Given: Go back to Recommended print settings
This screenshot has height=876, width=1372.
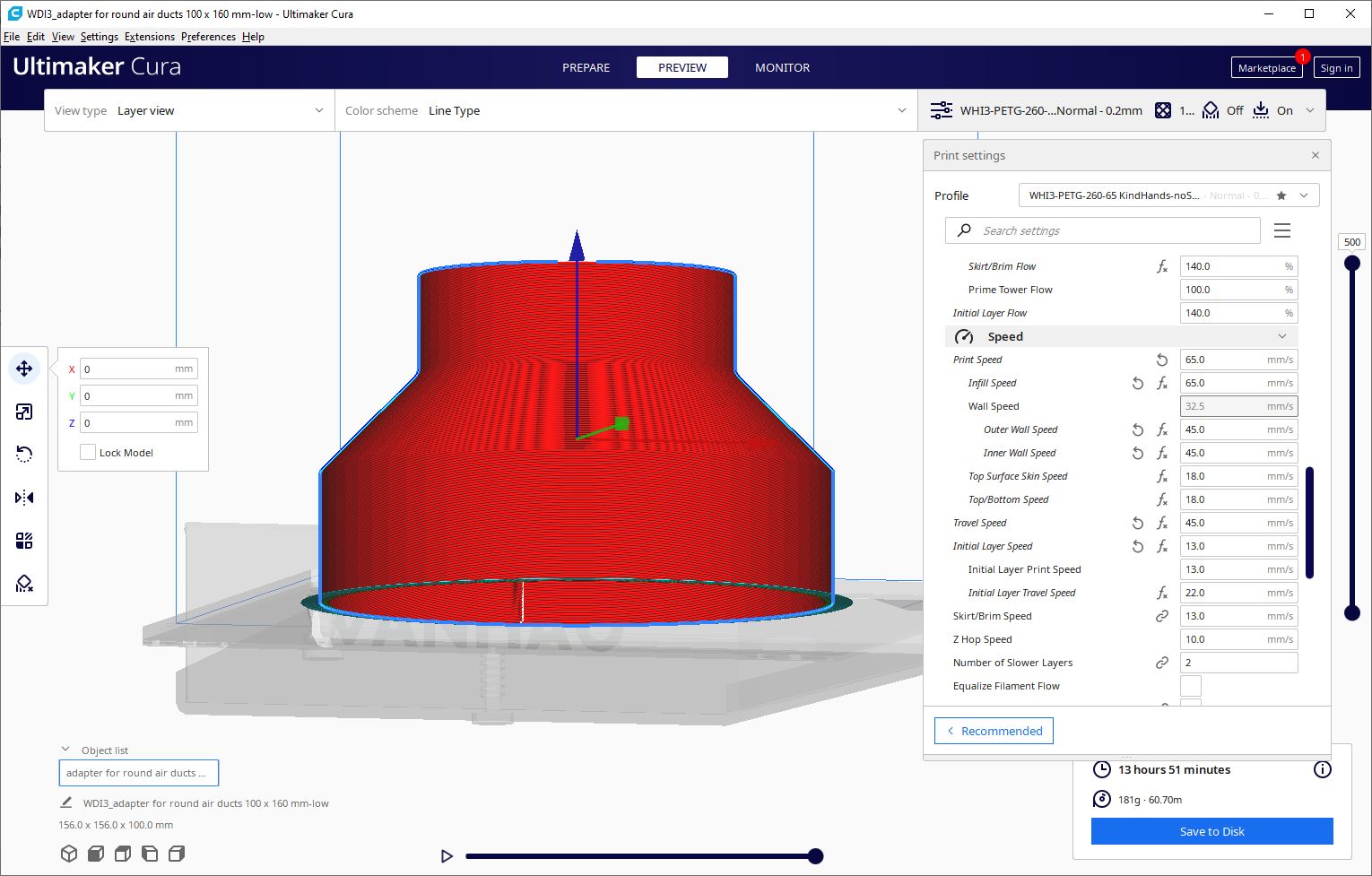Looking at the screenshot, I should coord(993,731).
